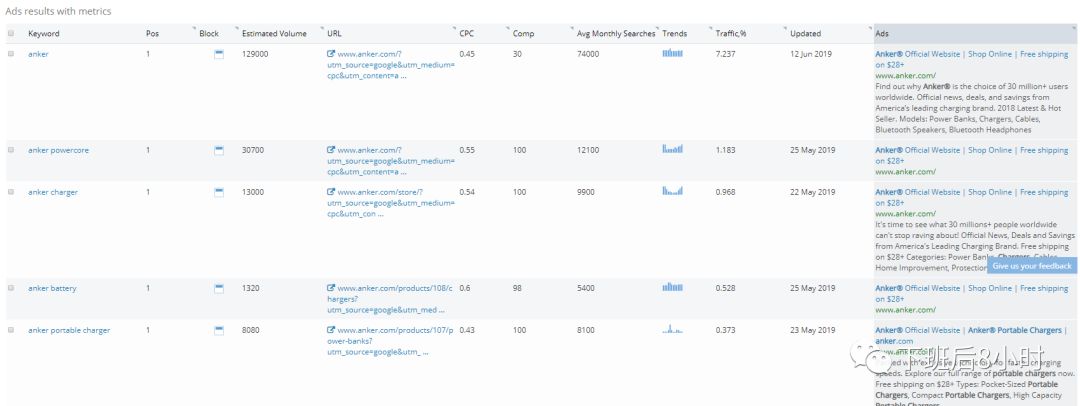Sort table by Keyword column
Screen dimensions: 1080x406
(43, 33)
